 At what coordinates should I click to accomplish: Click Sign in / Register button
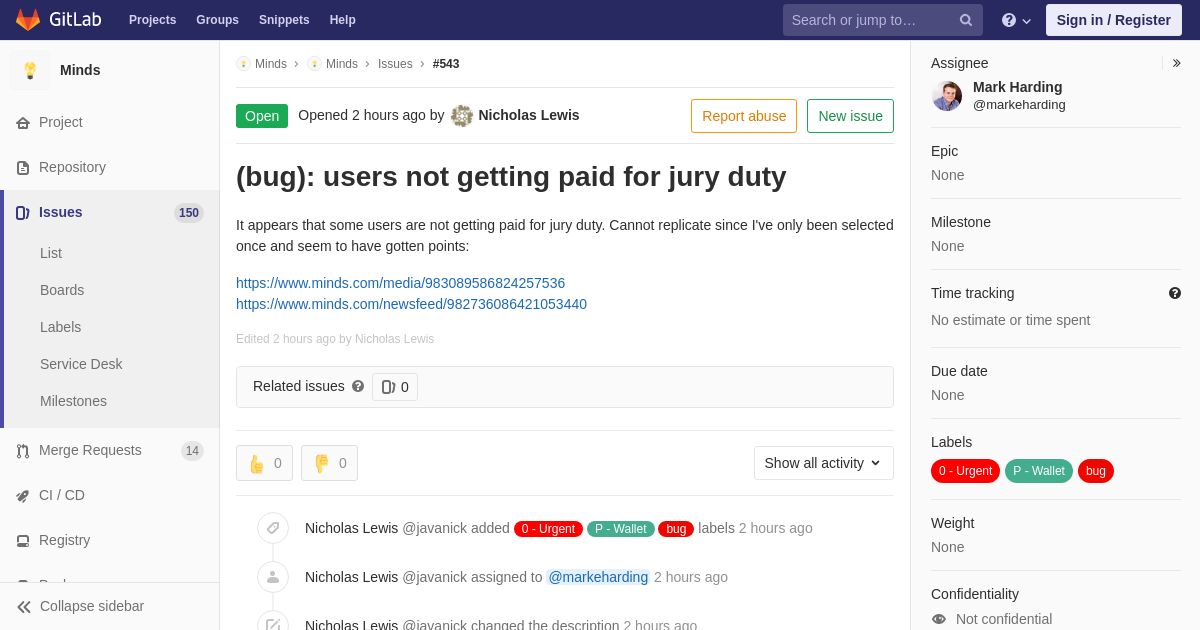coord(1114,20)
